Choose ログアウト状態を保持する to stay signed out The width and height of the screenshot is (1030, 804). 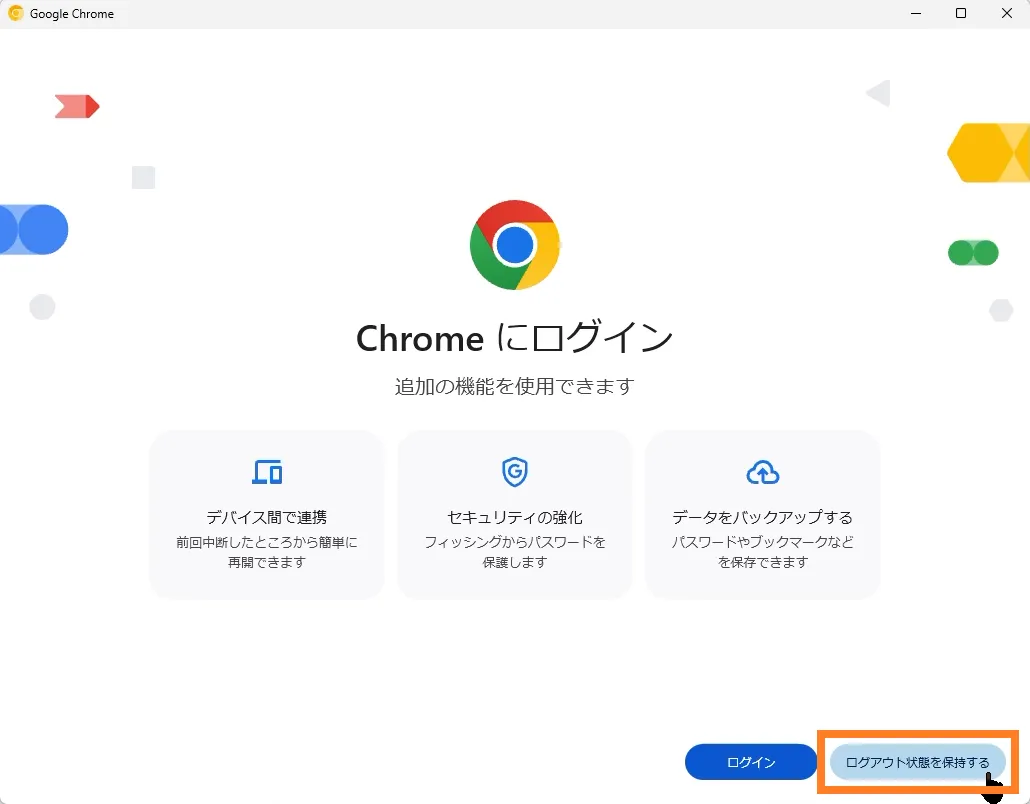pyautogui.click(x=917, y=762)
